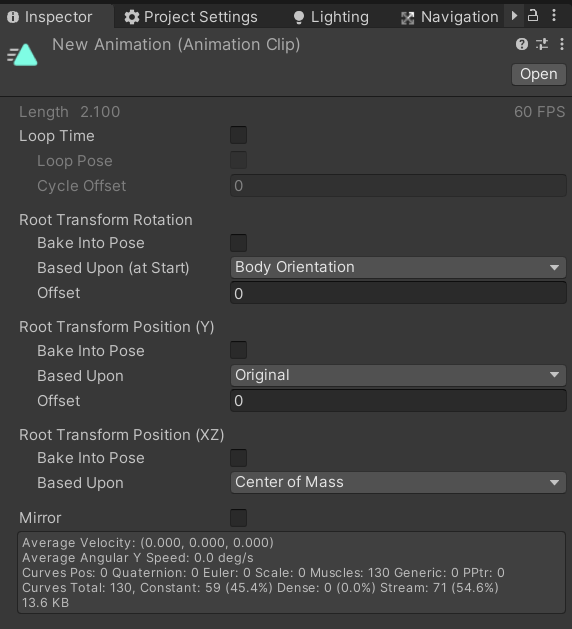Open the presets slider icon
Image resolution: width=572 pixels, height=629 pixels.
(x=542, y=44)
